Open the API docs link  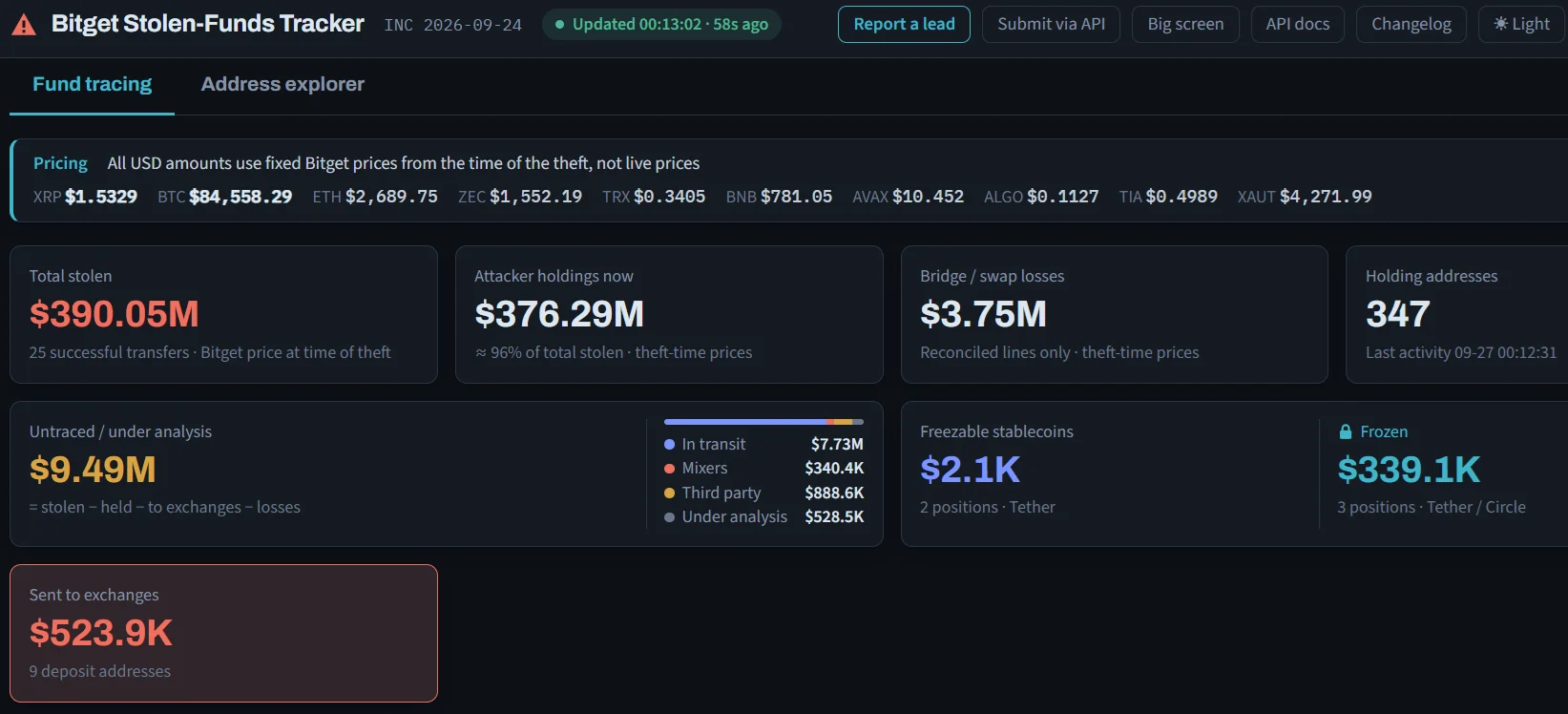[1297, 24]
